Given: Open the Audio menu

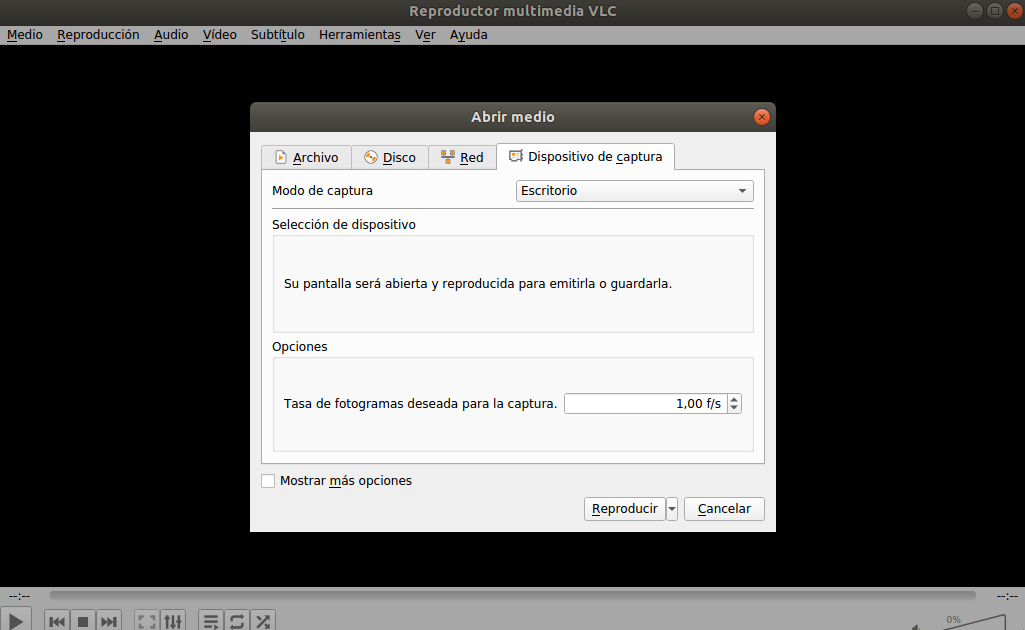Looking at the screenshot, I should 171,35.
